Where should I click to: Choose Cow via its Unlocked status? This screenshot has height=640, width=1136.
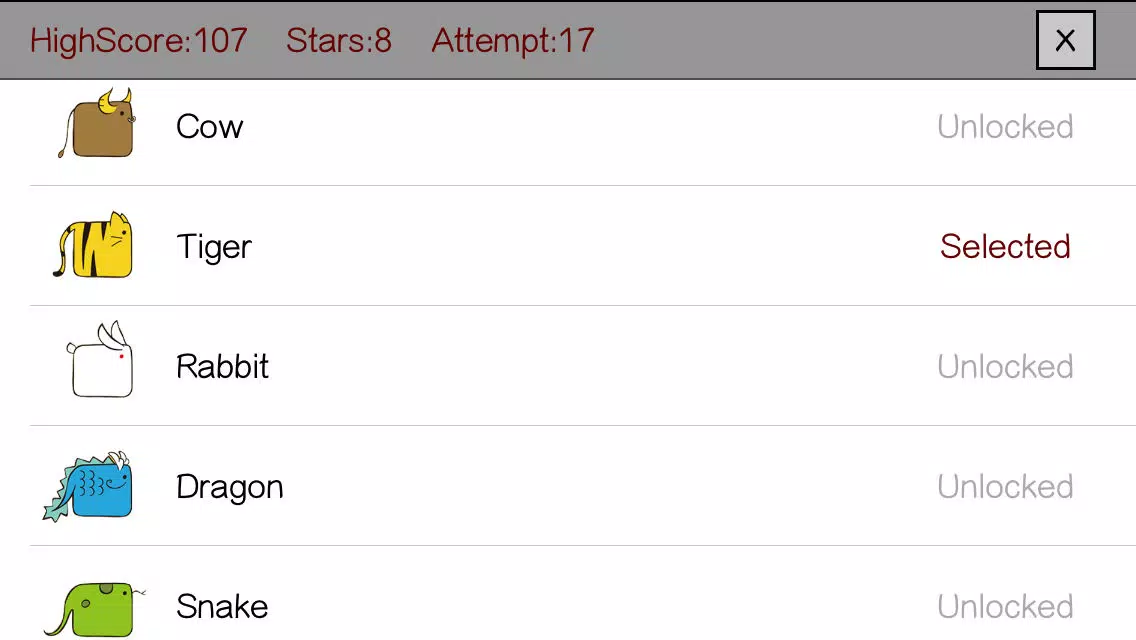coord(1005,127)
